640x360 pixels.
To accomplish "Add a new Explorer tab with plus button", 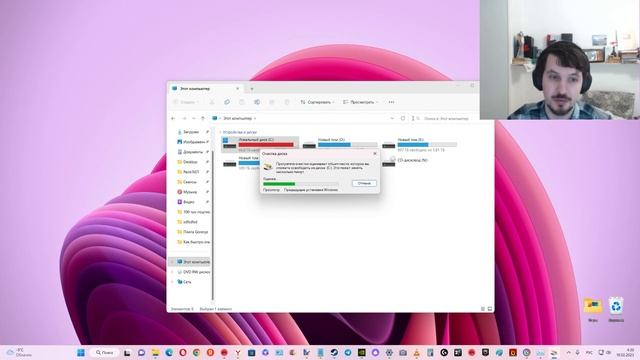I will [x=252, y=89].
